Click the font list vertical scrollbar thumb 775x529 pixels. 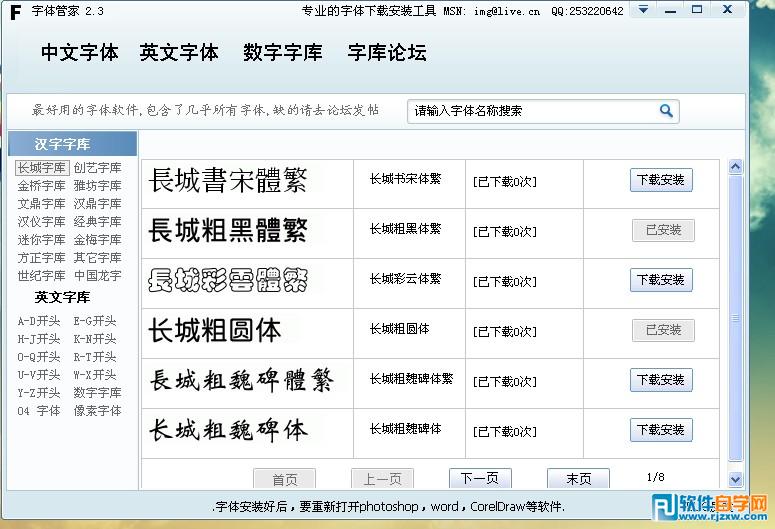coord(735,318)
